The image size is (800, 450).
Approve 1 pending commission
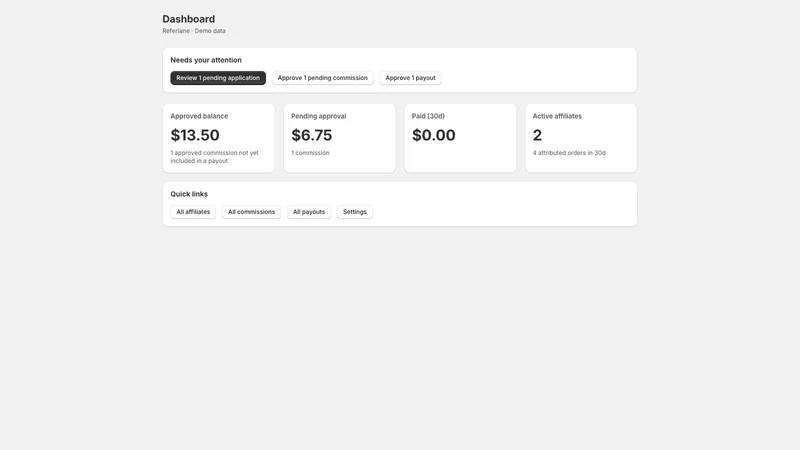click(322, 78)
